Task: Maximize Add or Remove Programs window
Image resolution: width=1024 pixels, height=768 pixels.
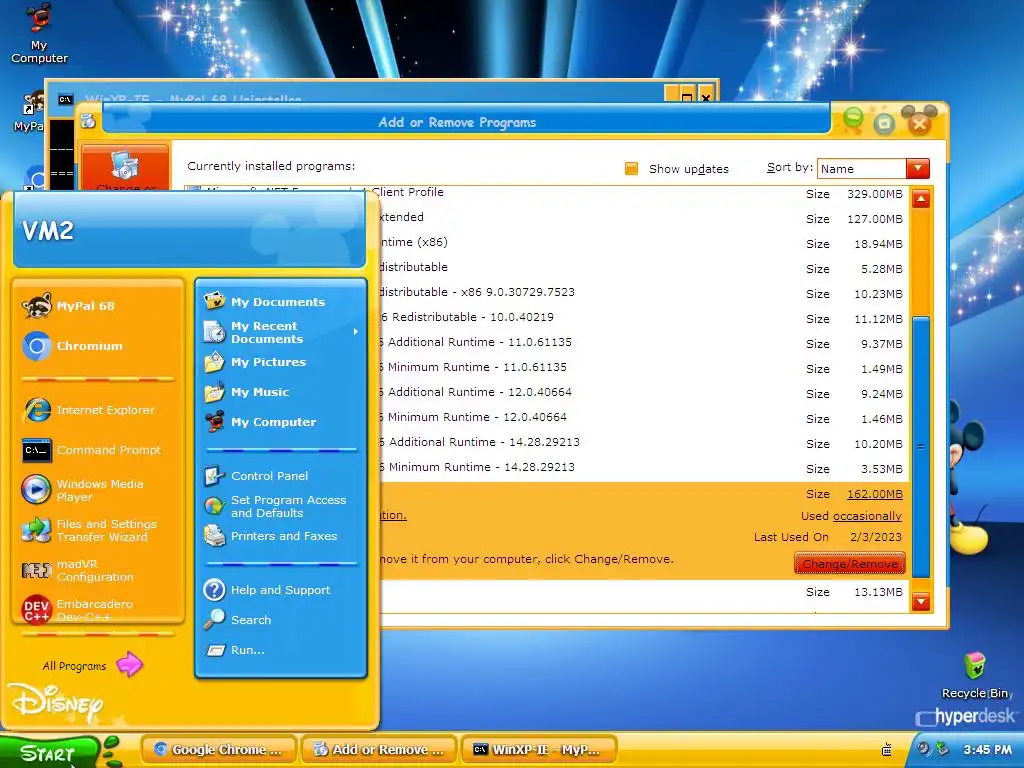Action: (884, 123)
